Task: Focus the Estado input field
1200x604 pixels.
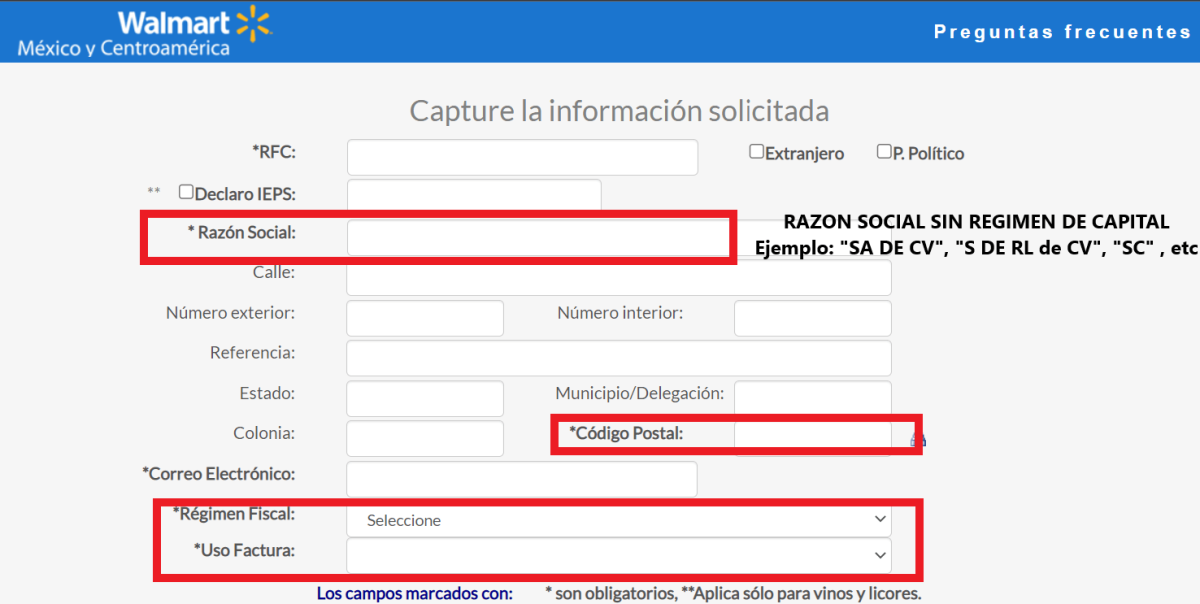Action: coord(425,398)
